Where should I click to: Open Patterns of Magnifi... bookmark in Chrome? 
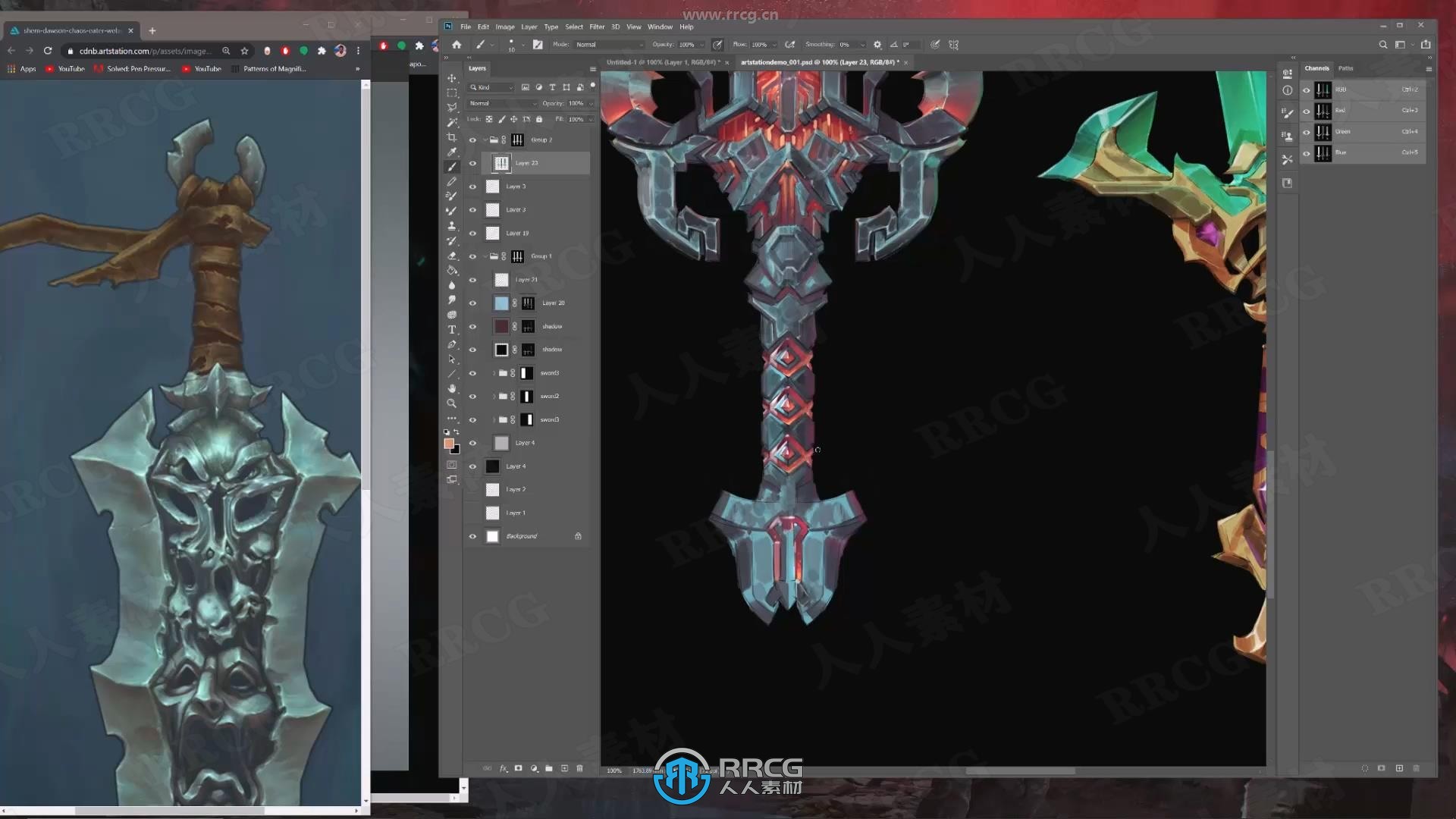point(268,69)
